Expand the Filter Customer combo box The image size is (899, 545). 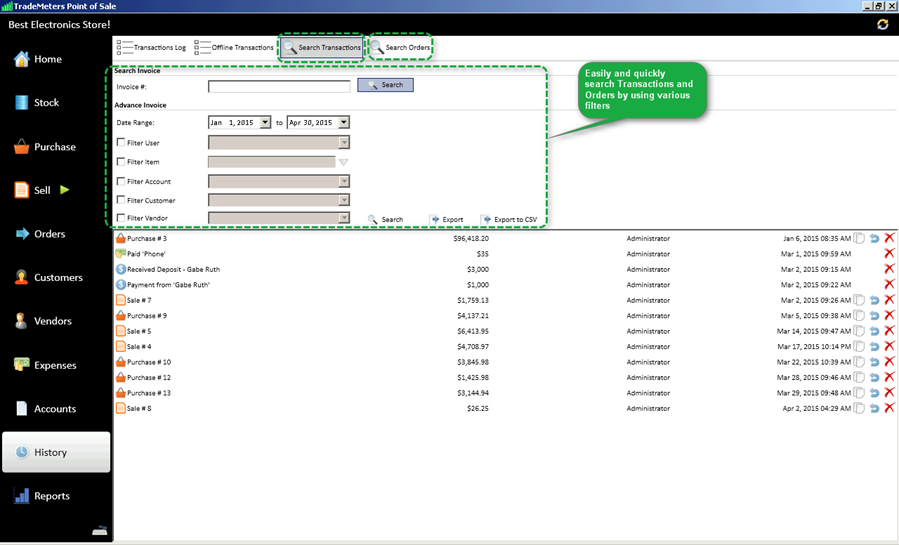pos(343,200)
